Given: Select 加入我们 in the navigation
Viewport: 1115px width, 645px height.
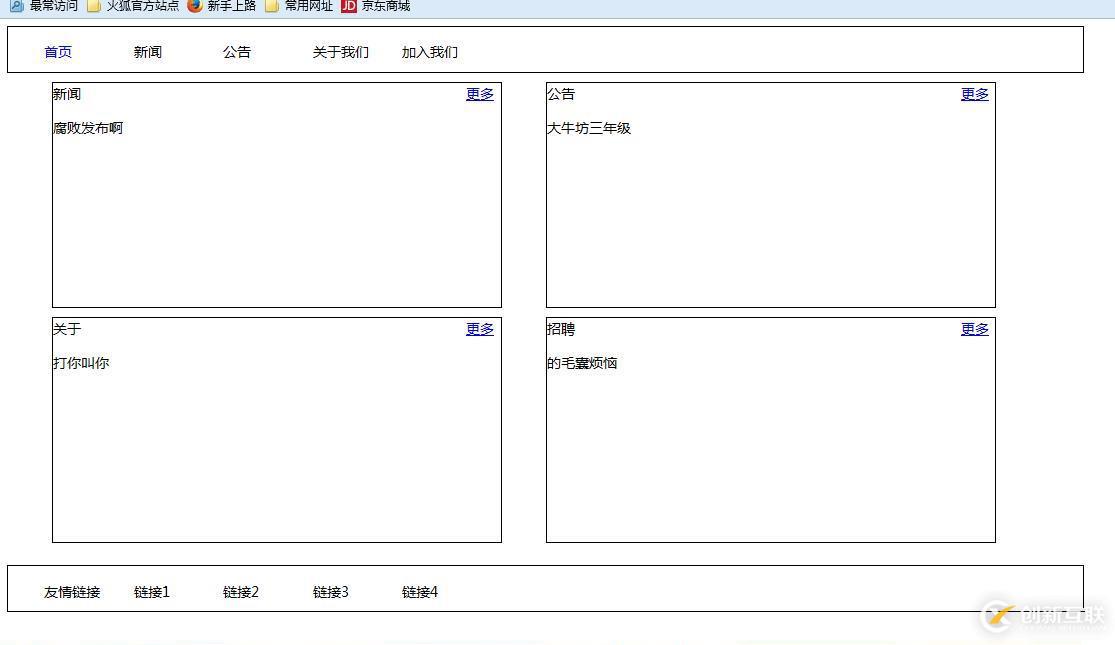Looking at the screenshot, I should click(x=430, y=52).
